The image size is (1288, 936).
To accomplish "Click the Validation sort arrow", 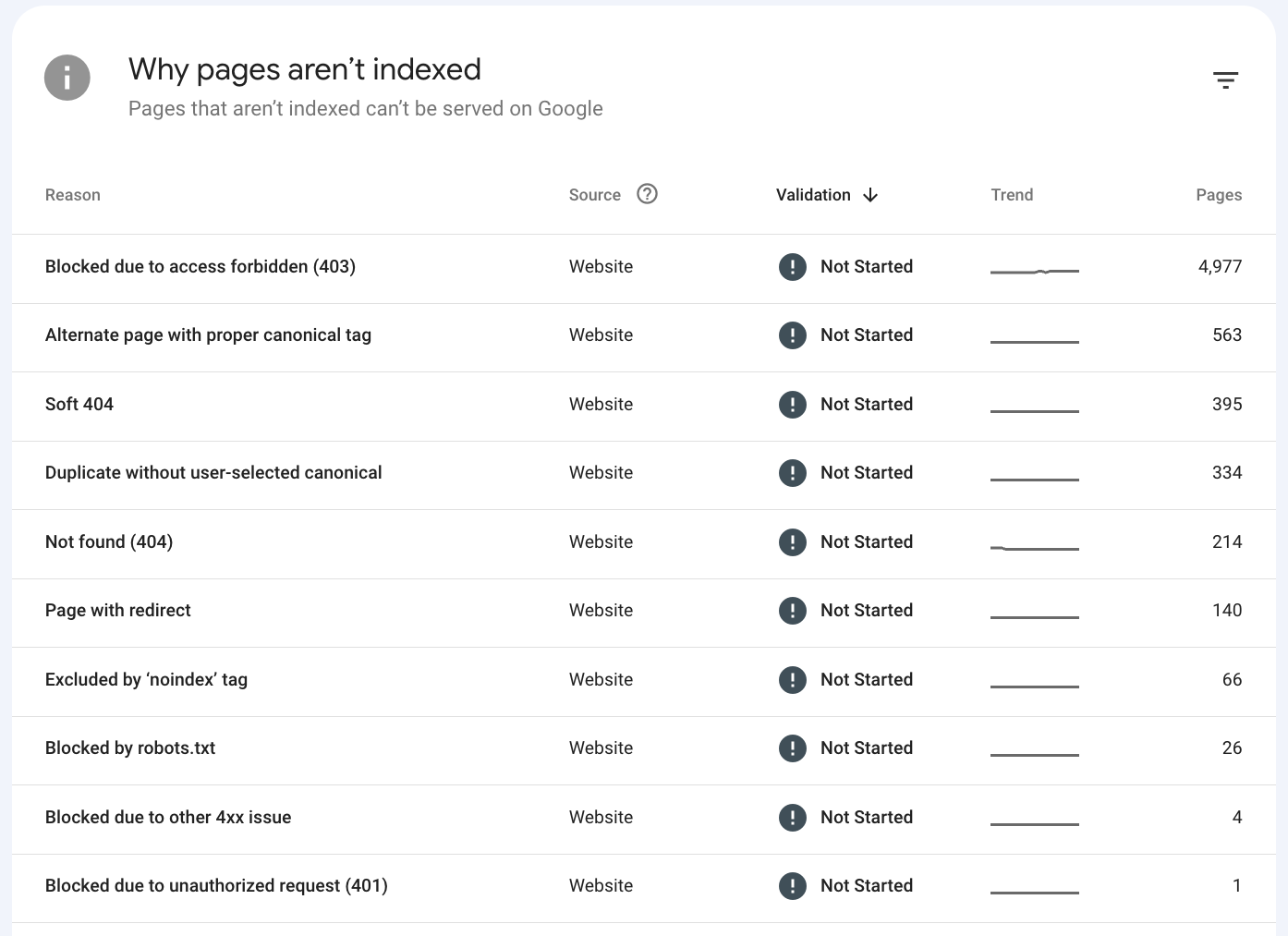I will click(870, 195).
